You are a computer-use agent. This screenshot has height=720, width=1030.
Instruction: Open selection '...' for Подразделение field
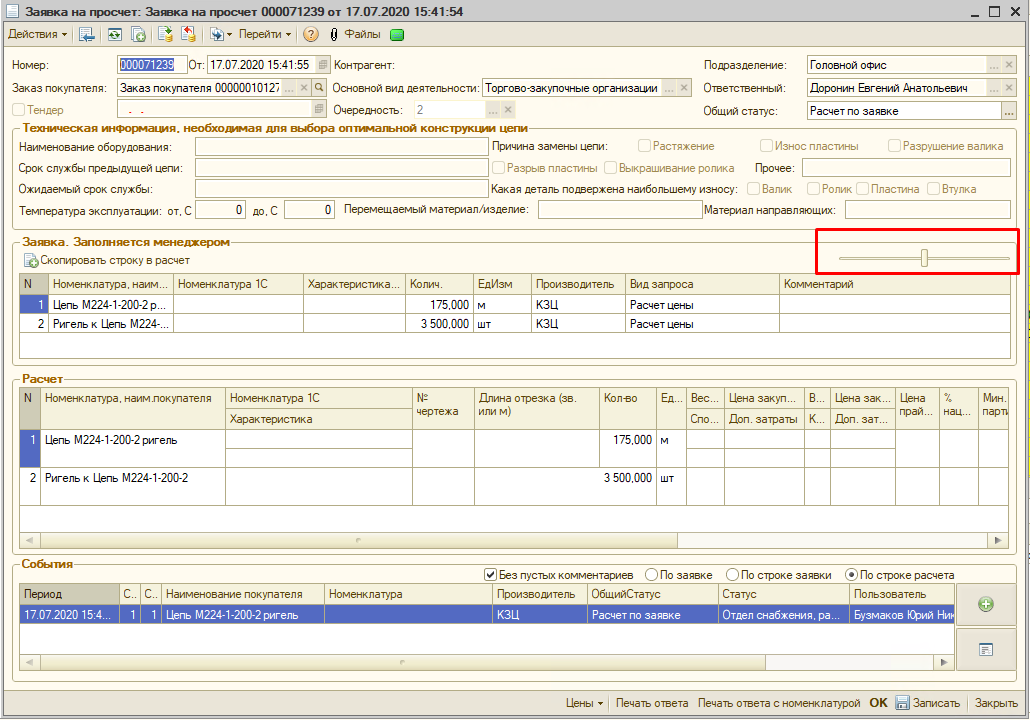(994, 65)
